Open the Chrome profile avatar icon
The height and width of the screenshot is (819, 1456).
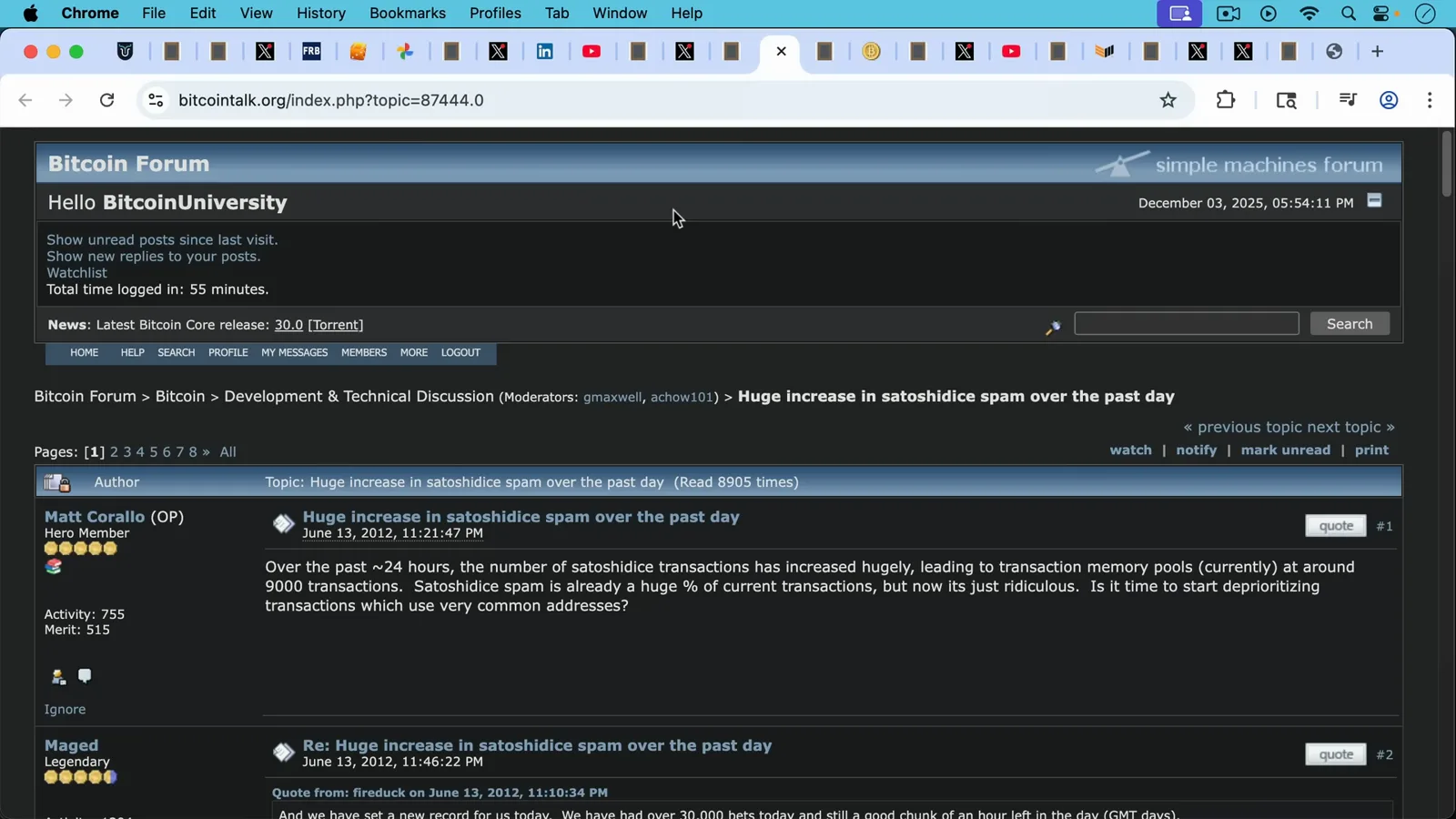pyautogui.click(x=1389, y=100)
